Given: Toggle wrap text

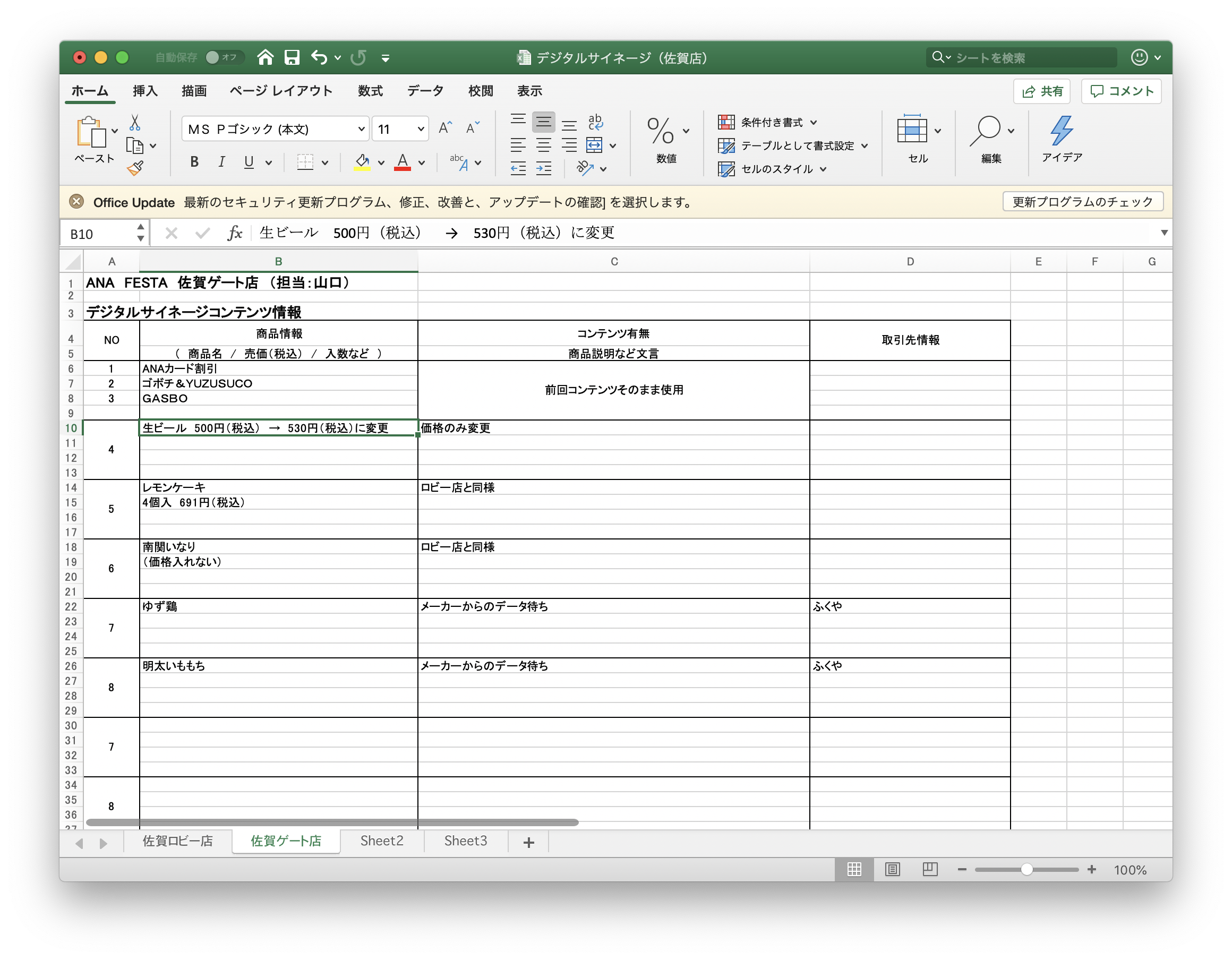Looking at the screenshot, I should tap(595, 122).
